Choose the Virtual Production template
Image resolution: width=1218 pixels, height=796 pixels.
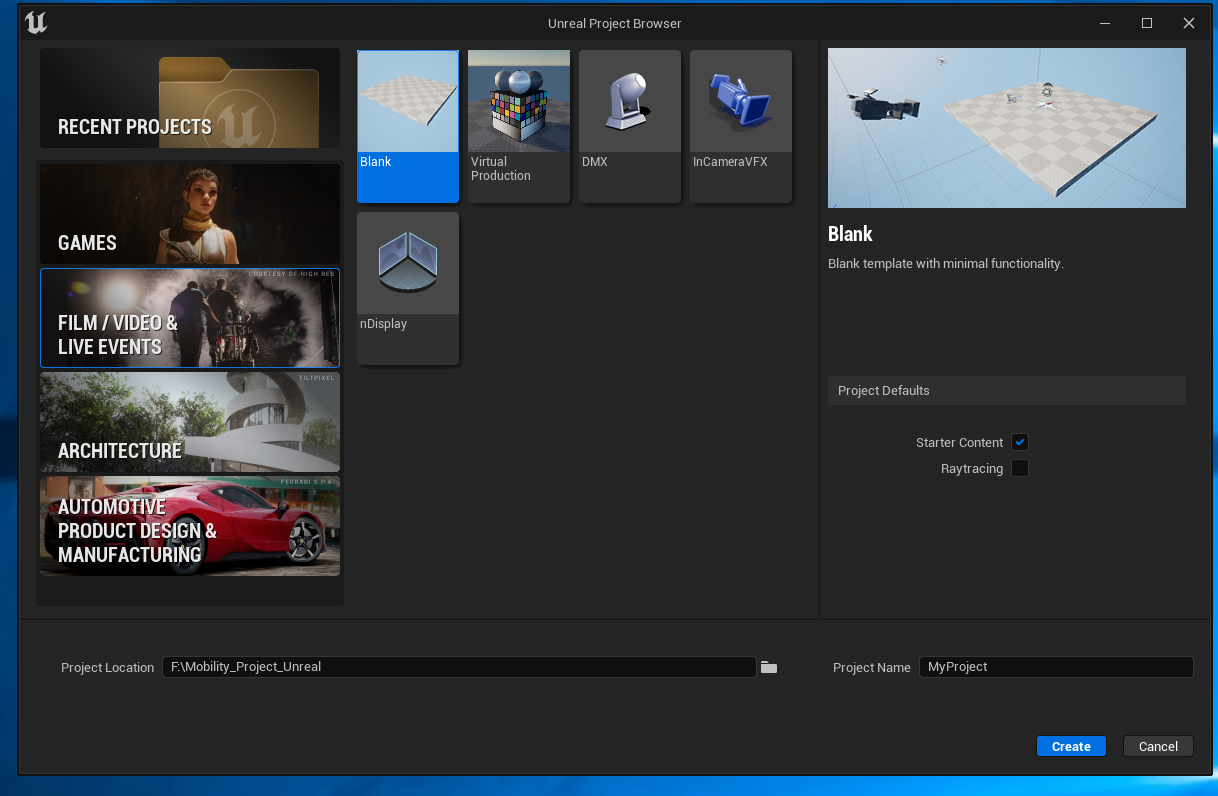coord(519,126)
